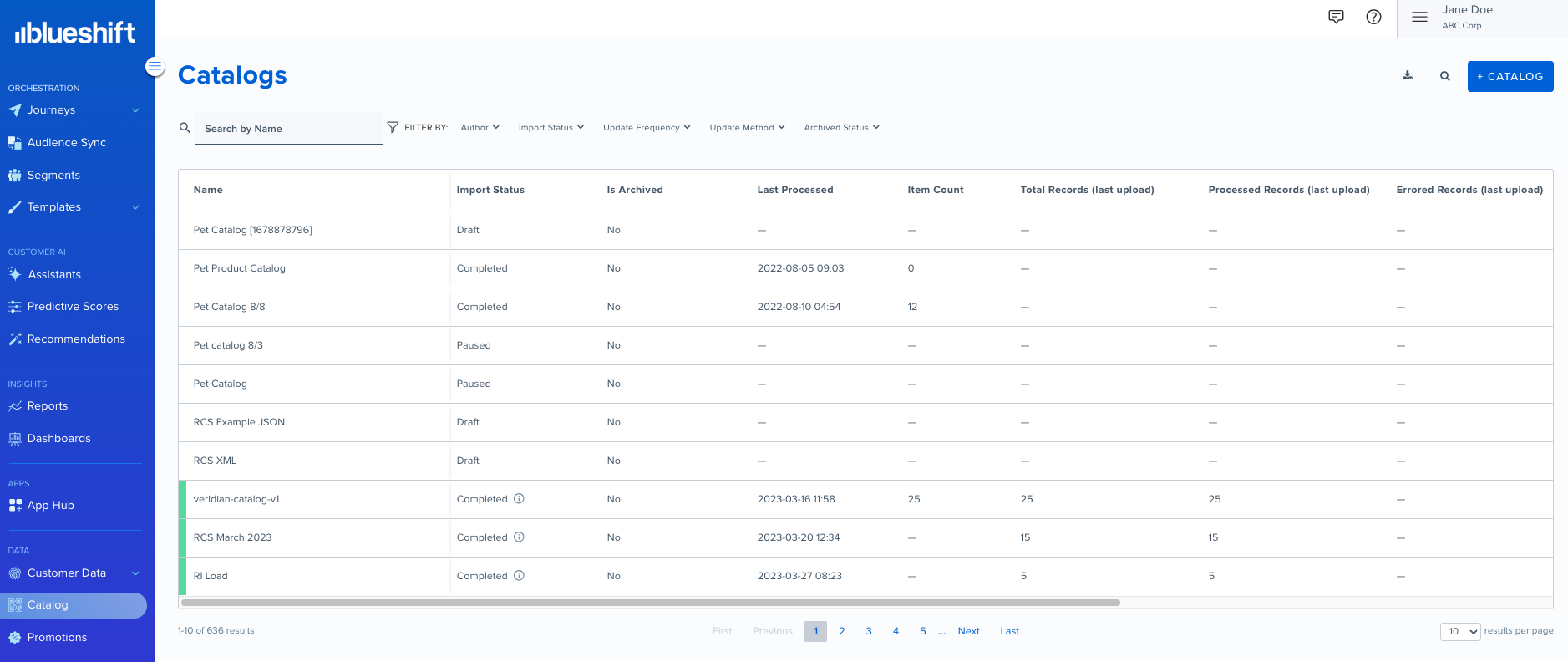Open the Author filter dropdown
Viewport: 1568px width, 662px height.
pyautogui.click(x=480, y=128)
